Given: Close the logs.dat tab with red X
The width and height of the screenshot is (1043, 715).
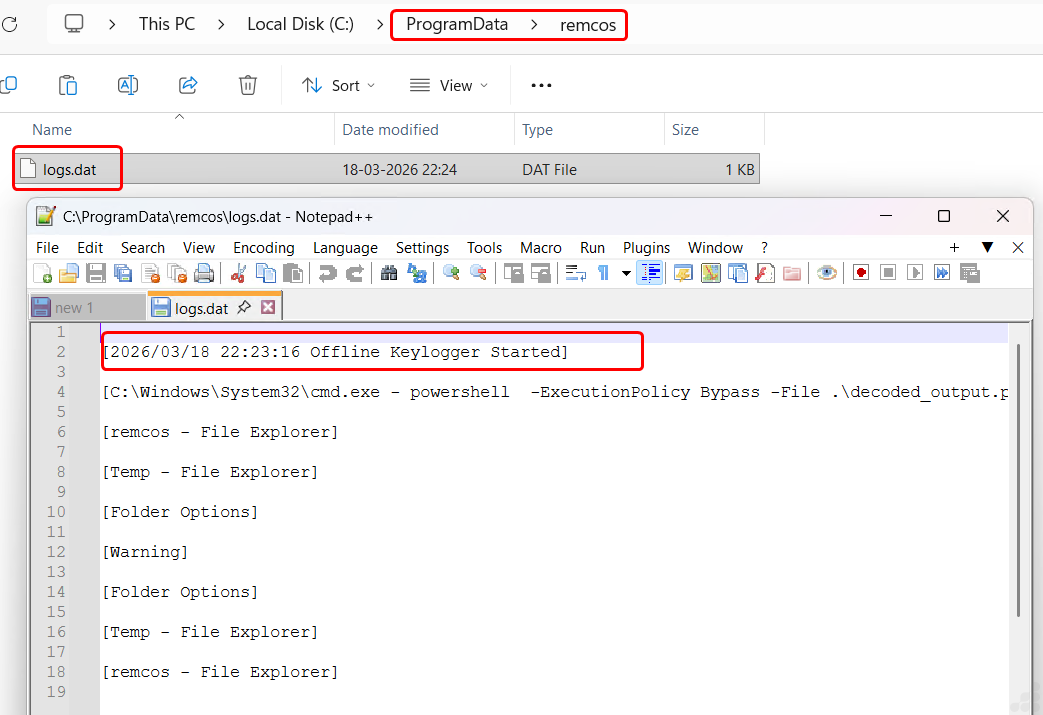Looking at the screenshot, I should pyautogui.click(x=267, y=308).
